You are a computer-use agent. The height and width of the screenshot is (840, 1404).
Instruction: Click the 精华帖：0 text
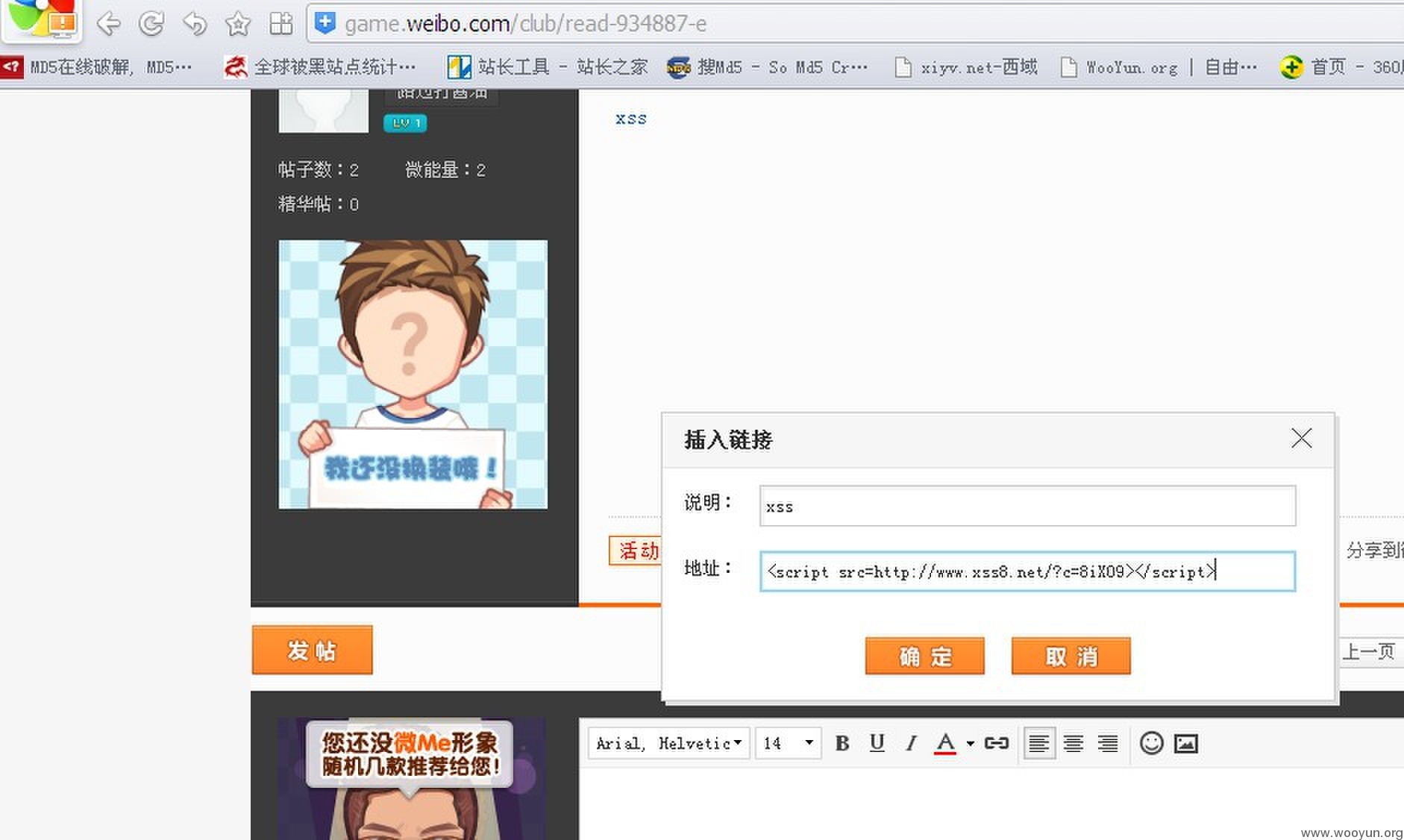319,204
